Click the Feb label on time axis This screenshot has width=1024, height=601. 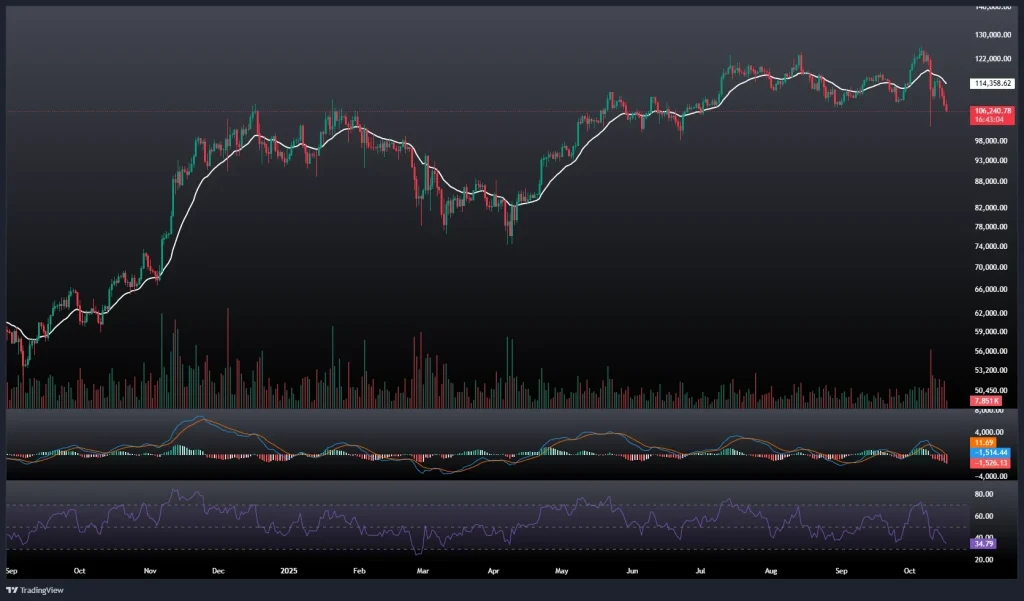(x=359, y=572)
